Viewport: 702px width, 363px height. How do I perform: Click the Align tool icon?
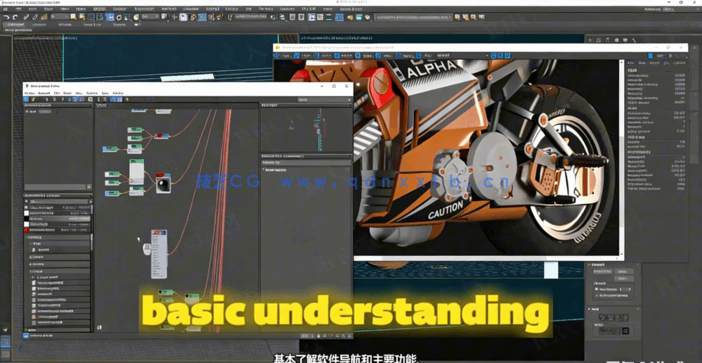tap(283, 17)
